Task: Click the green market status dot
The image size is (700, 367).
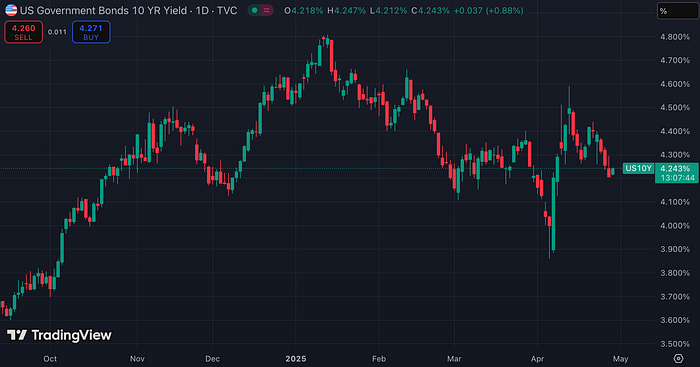Action: pyautogui.click(x=254, y=10)
